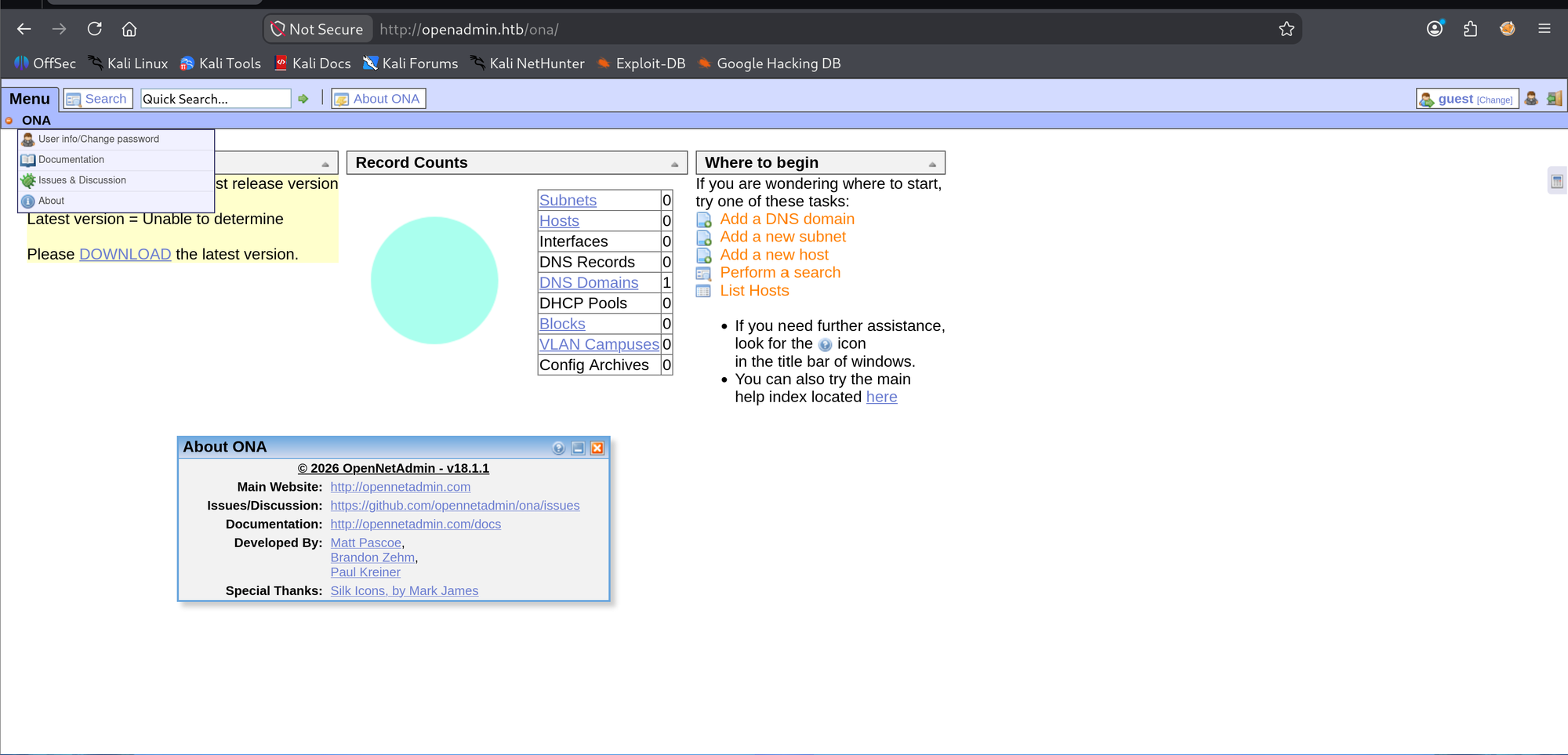Minimize the About ONA window
Image resolution: width=1568 pixels, height=755 pixels.
[578, 448]
